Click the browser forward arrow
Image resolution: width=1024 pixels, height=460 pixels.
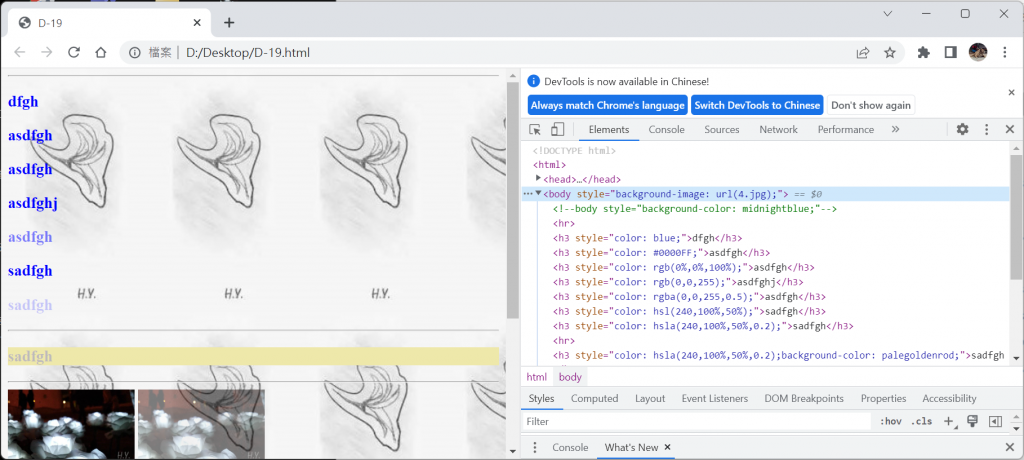tap(46, 52)
